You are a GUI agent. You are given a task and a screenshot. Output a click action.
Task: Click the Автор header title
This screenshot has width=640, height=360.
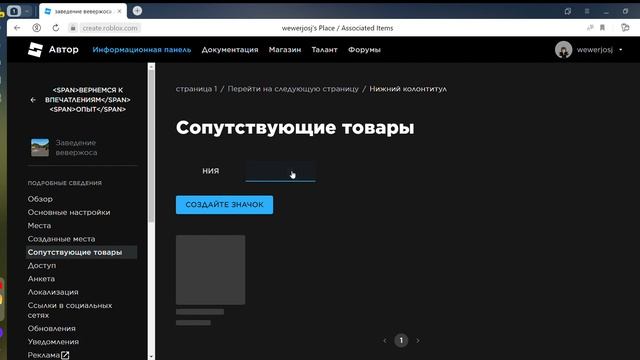(64, 49)
